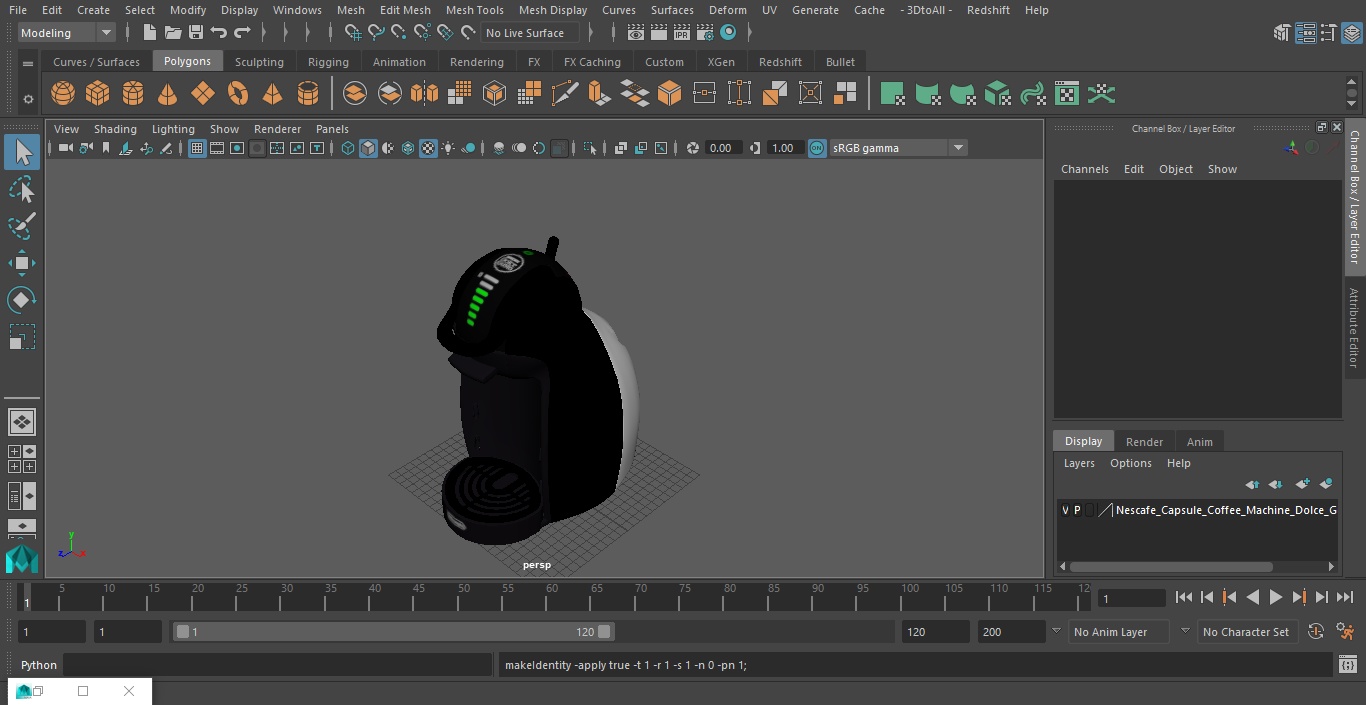
Task: Click the IPR render icon
Action: click(x=682, y=33)
